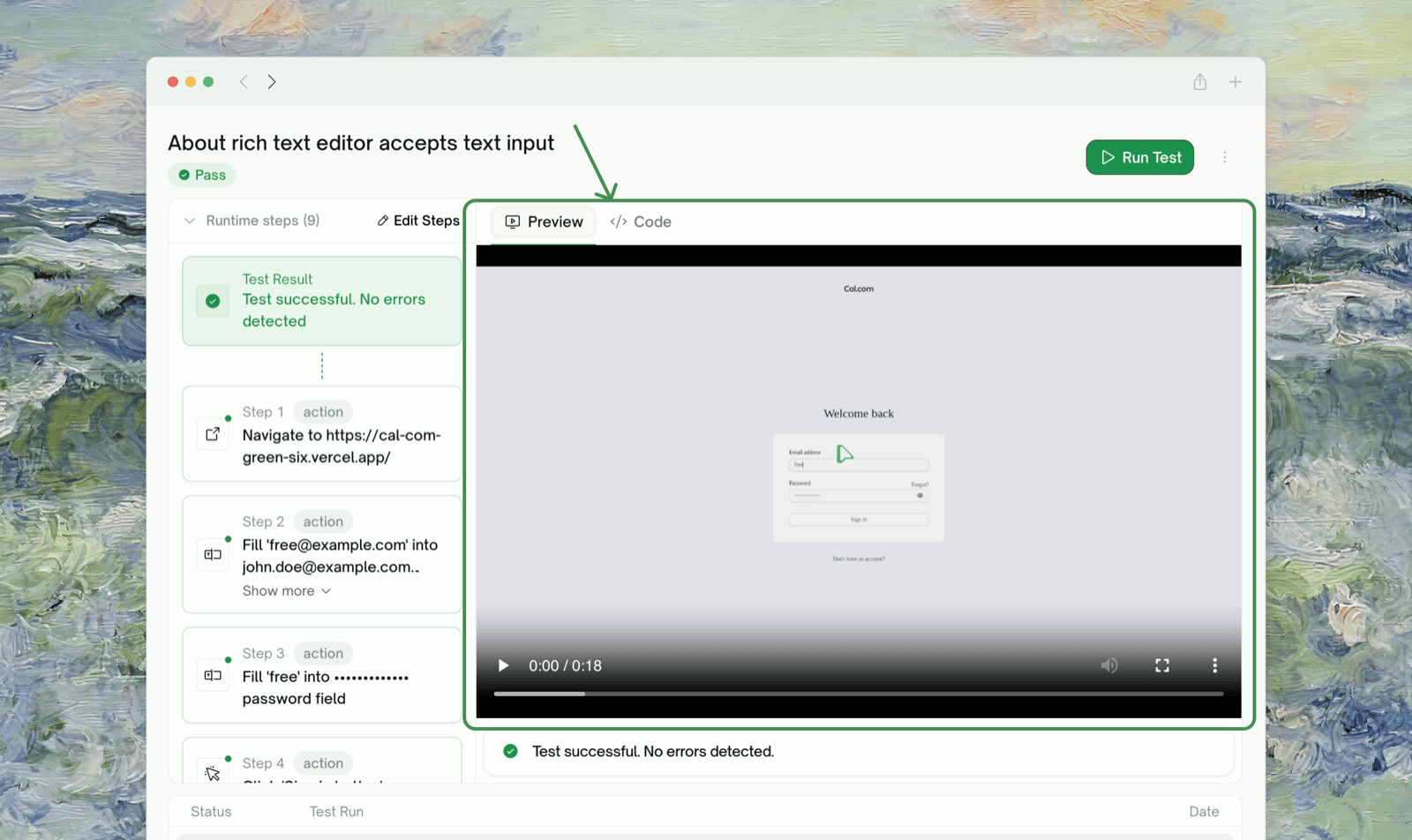This screenshot has height=840, width=1412.
Task: Click the video time display 0:00 / 0:18
Action: [x=565, y=666]
